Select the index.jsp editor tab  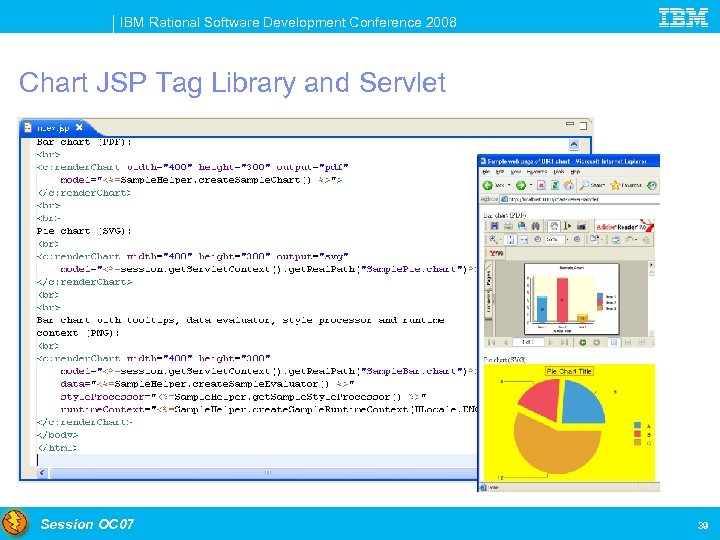[x=53, y=128]
